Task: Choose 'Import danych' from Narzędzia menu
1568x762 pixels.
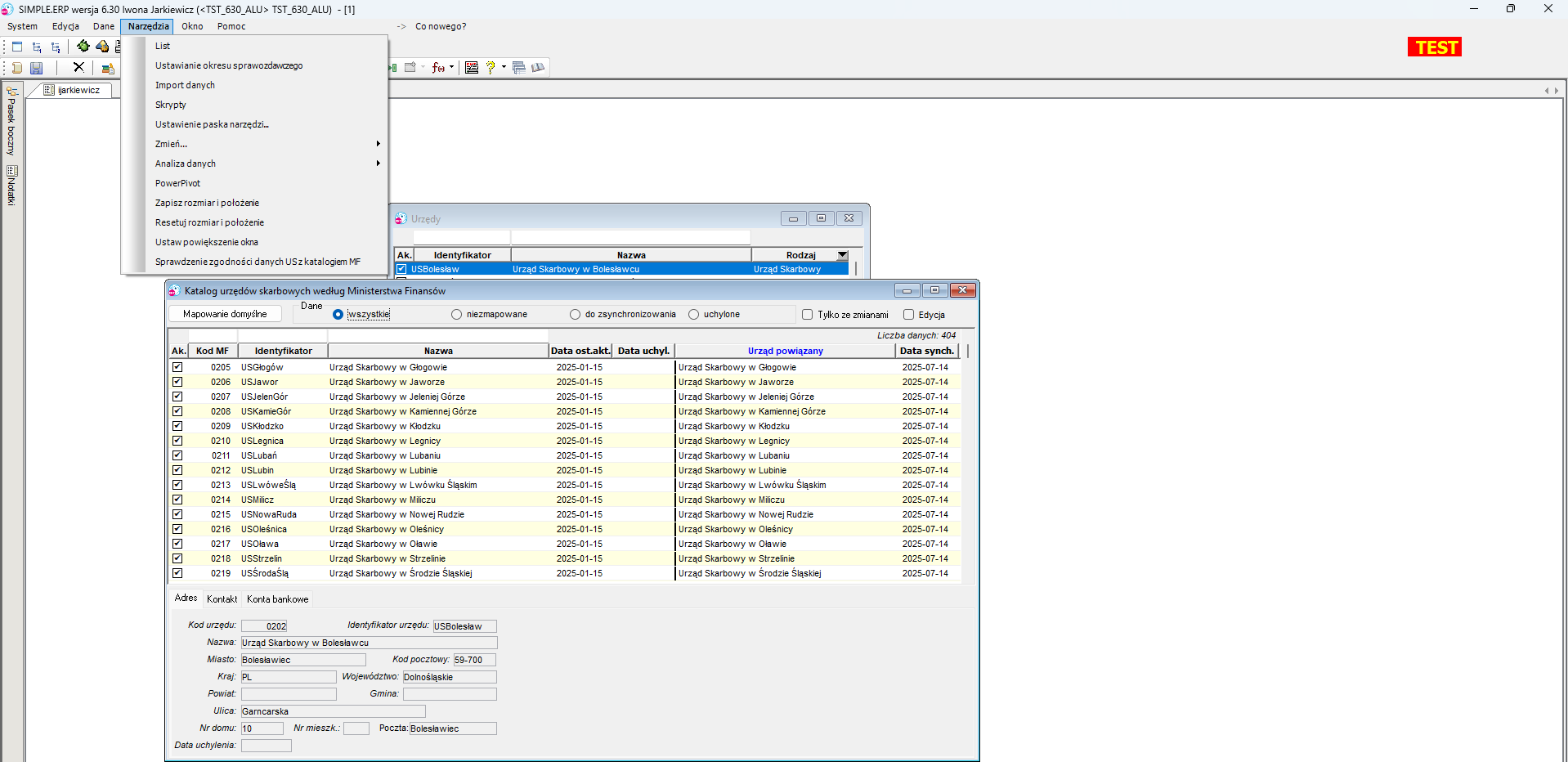Action: pos(186,85)
